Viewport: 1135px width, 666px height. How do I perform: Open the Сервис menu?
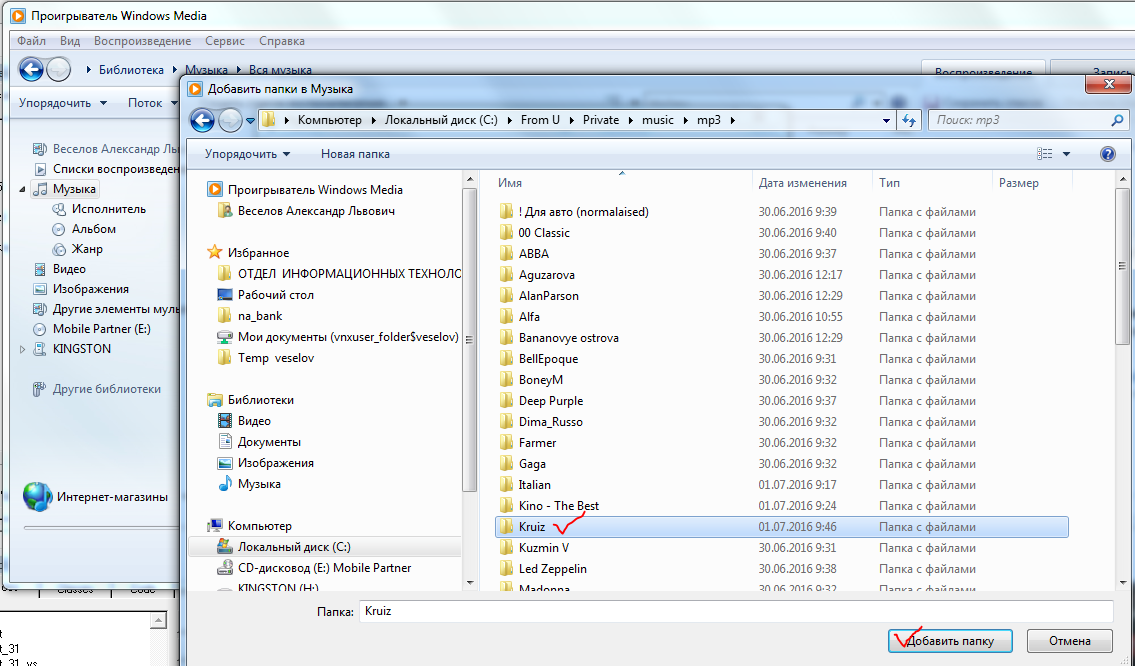224,41
